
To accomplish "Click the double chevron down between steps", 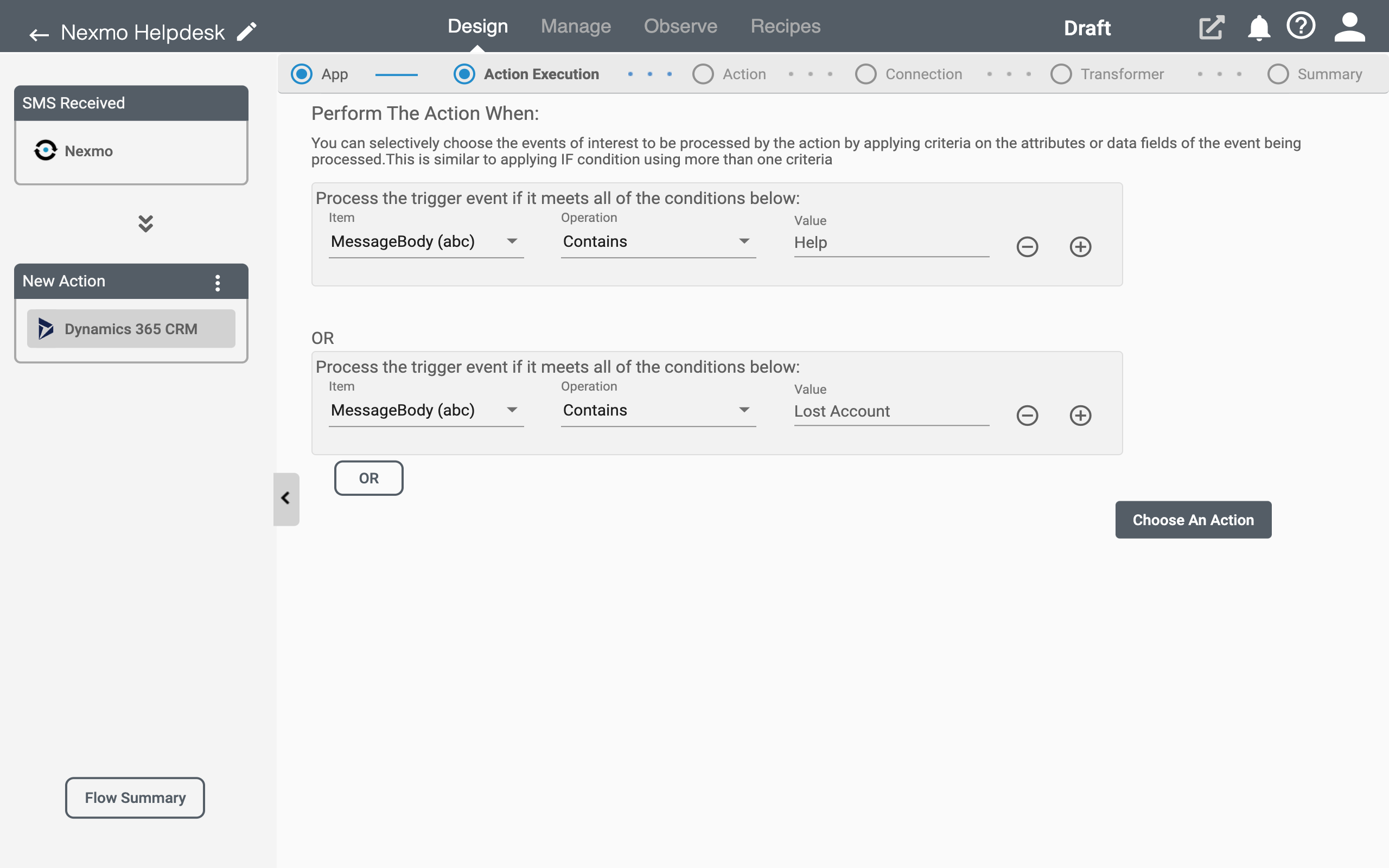I will (146, 224).
